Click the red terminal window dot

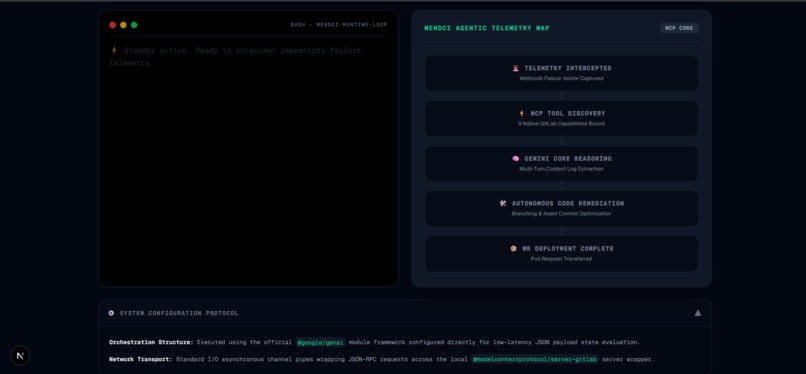[113, 25]
